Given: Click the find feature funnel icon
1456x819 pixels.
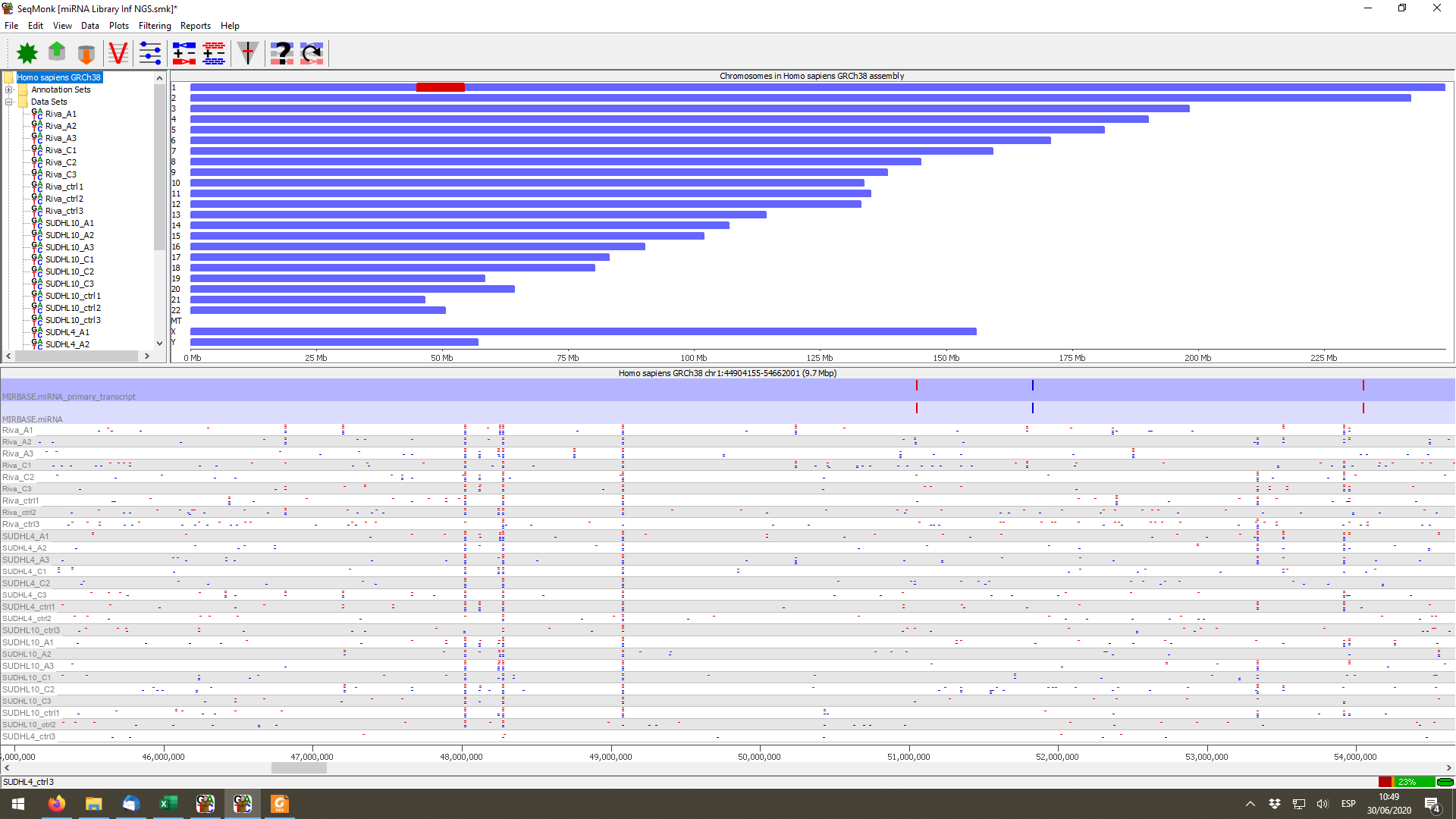Looking at the screenshot, I should 248,53.
